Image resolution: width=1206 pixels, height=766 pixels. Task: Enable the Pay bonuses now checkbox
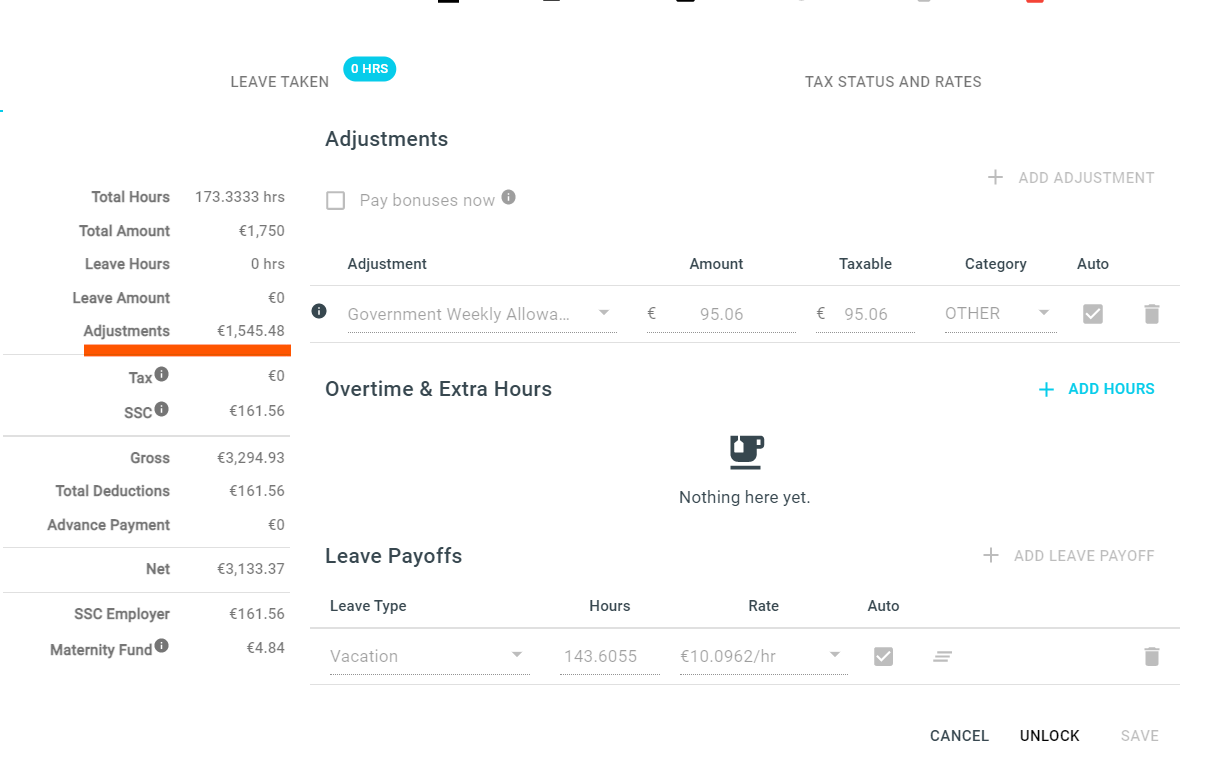pos(336,201)
